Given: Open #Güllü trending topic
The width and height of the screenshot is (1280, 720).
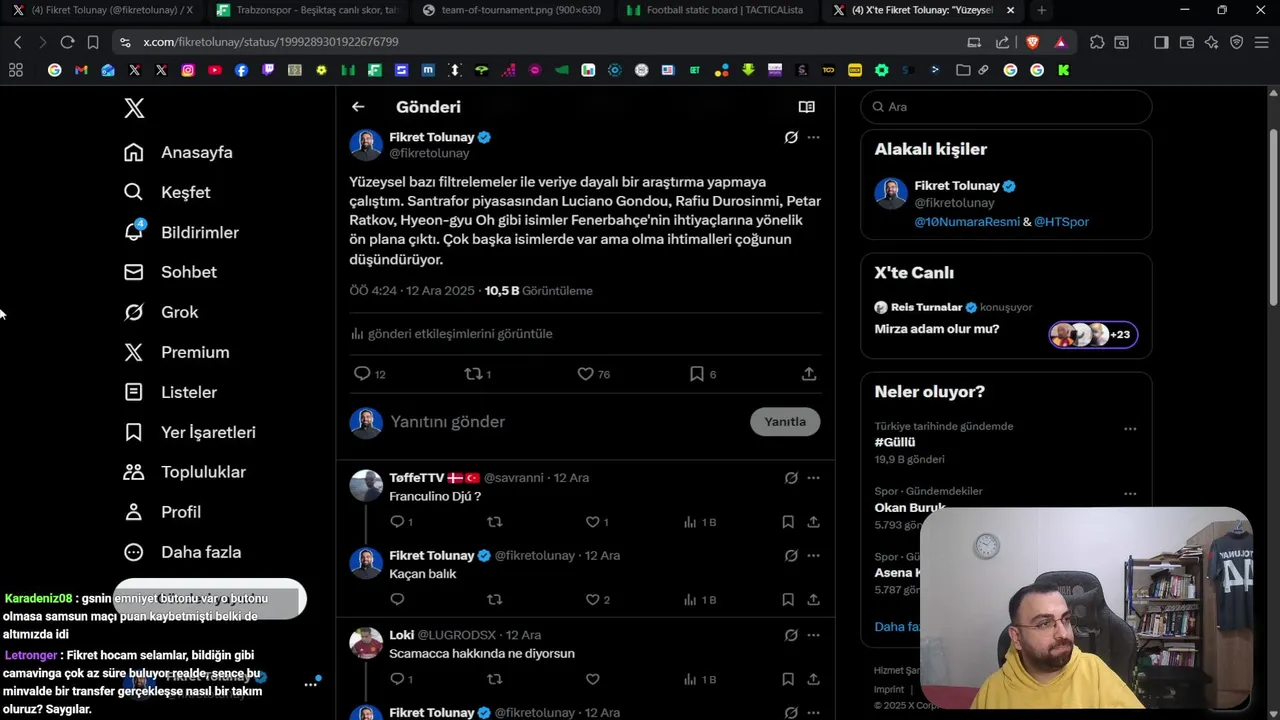Looking at the screenshot, I should click(895, 442).
